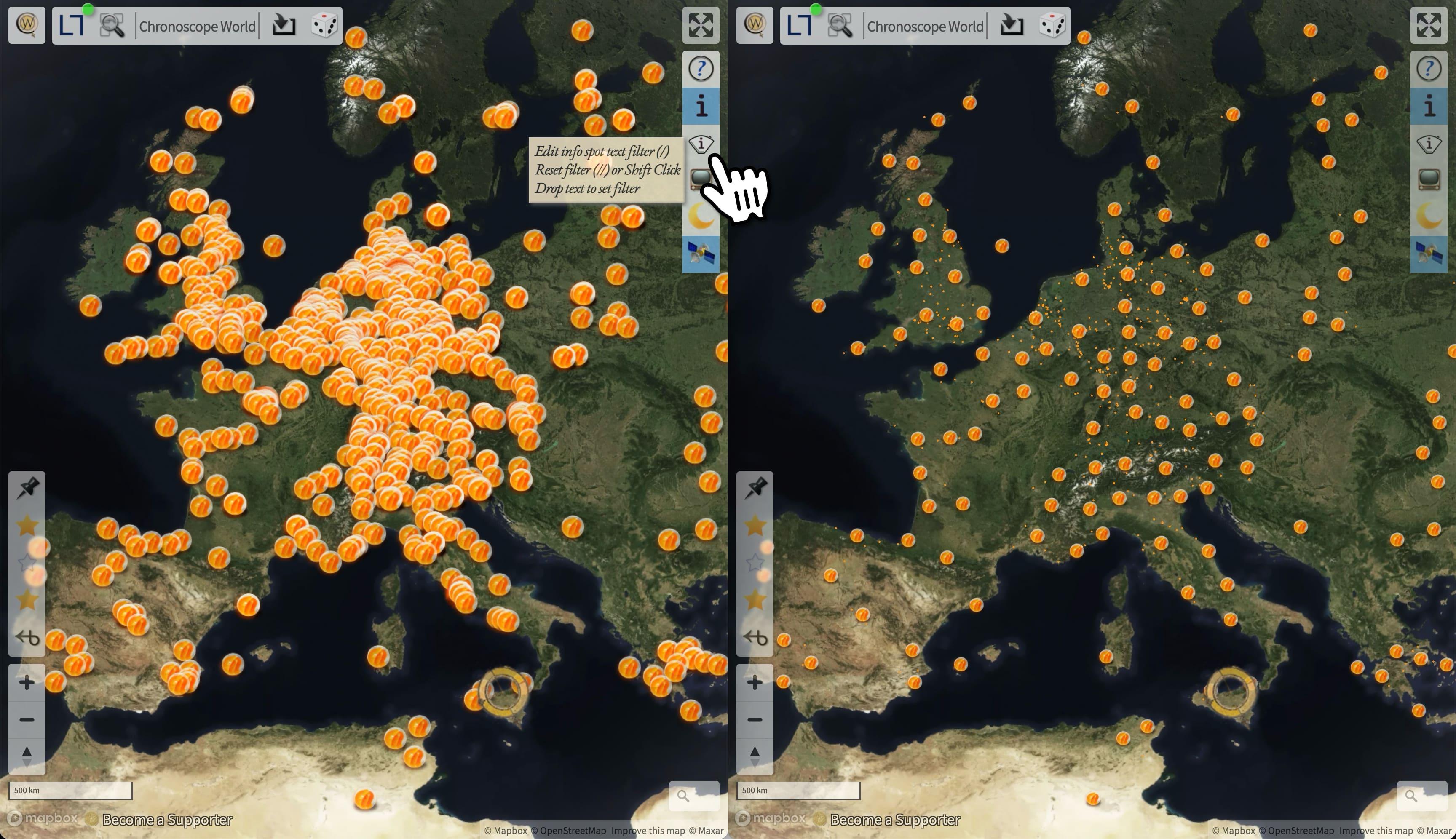Image resolution: width=1456 pixels, height=839 pixels.
Task: Click the question mark help icon in right map
Action: (x=1428, y=69)
